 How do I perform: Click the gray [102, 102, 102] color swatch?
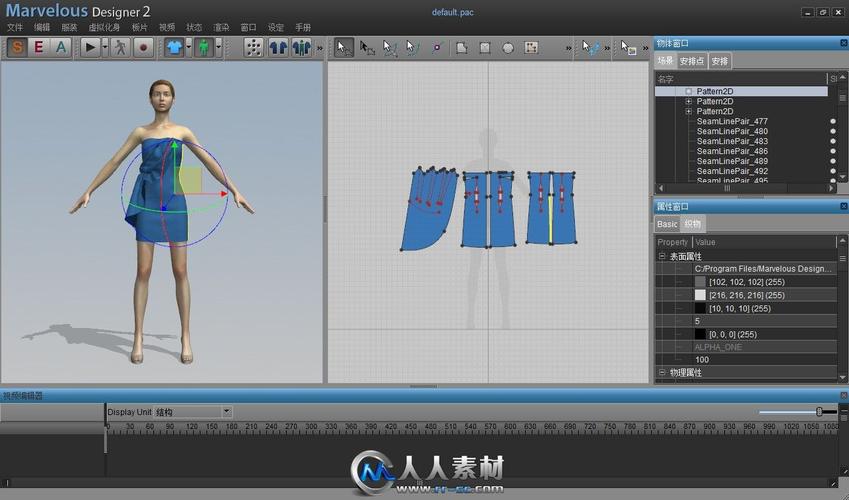(x=700, y=282)
